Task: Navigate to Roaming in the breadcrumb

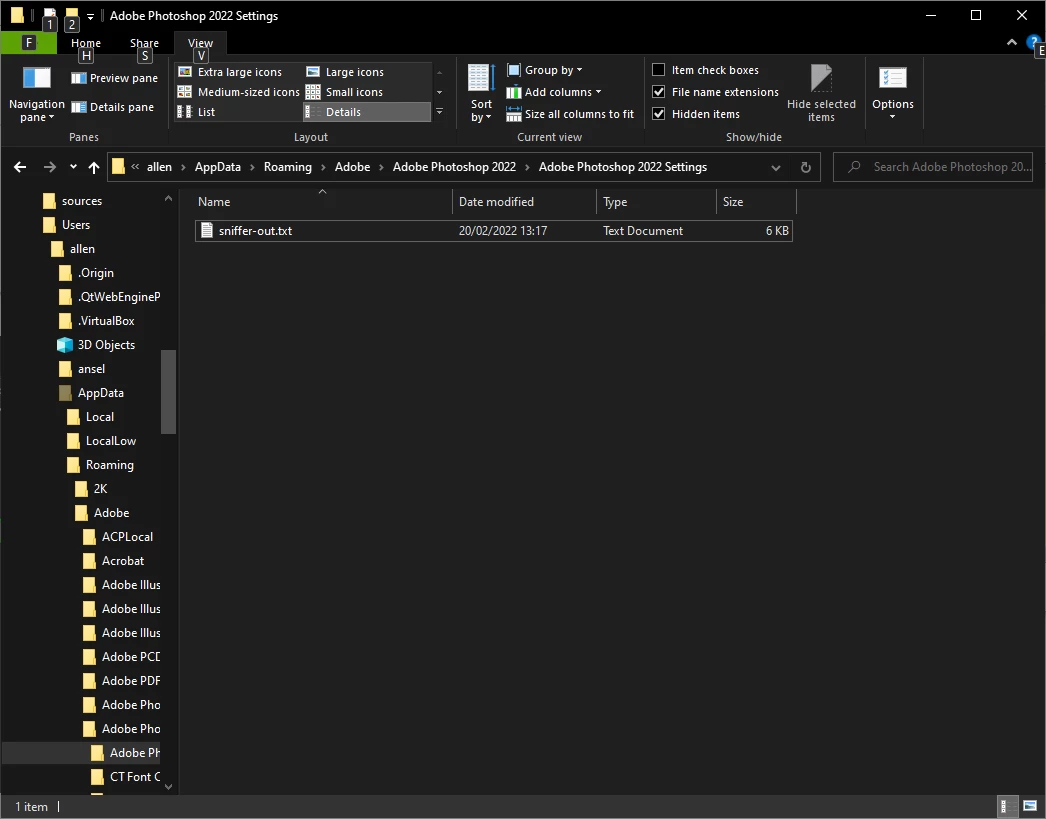Action: tap(288, 167)
